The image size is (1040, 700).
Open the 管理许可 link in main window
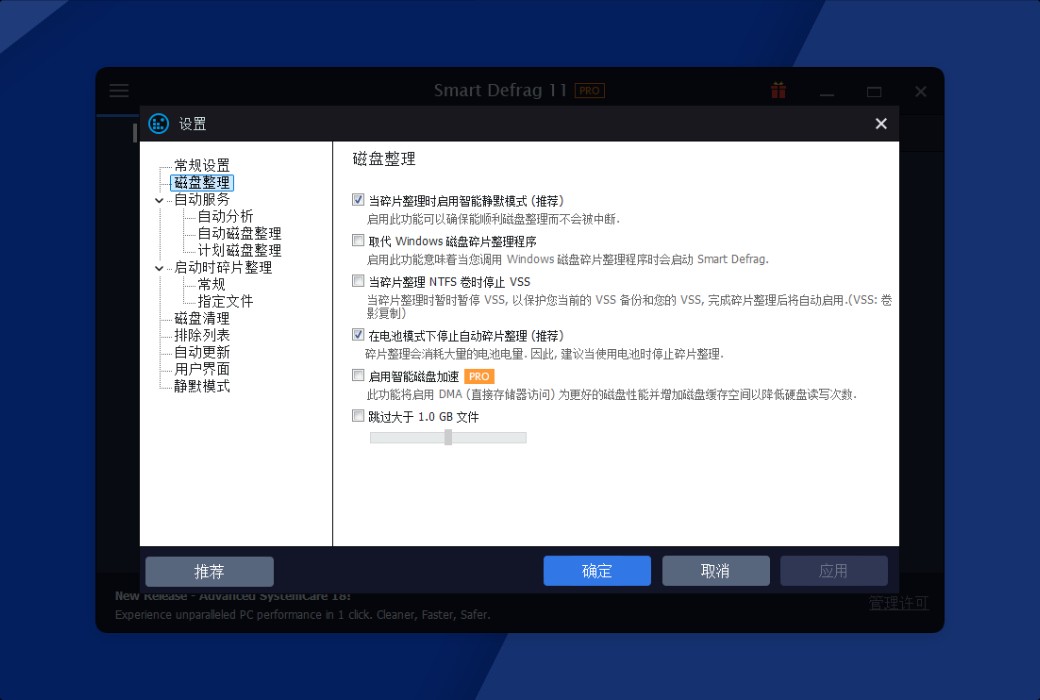[899, 603]
